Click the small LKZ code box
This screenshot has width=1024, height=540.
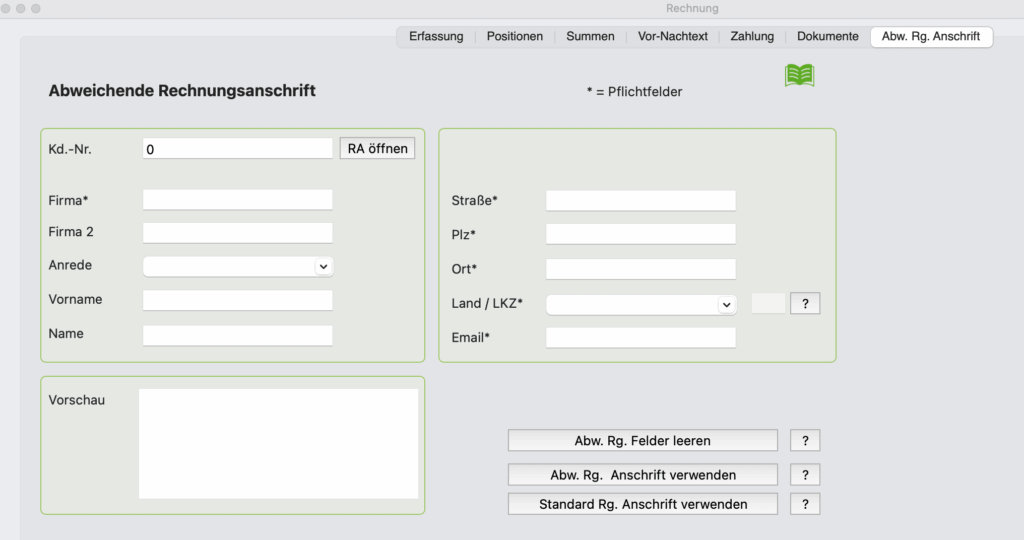[768, 304]
